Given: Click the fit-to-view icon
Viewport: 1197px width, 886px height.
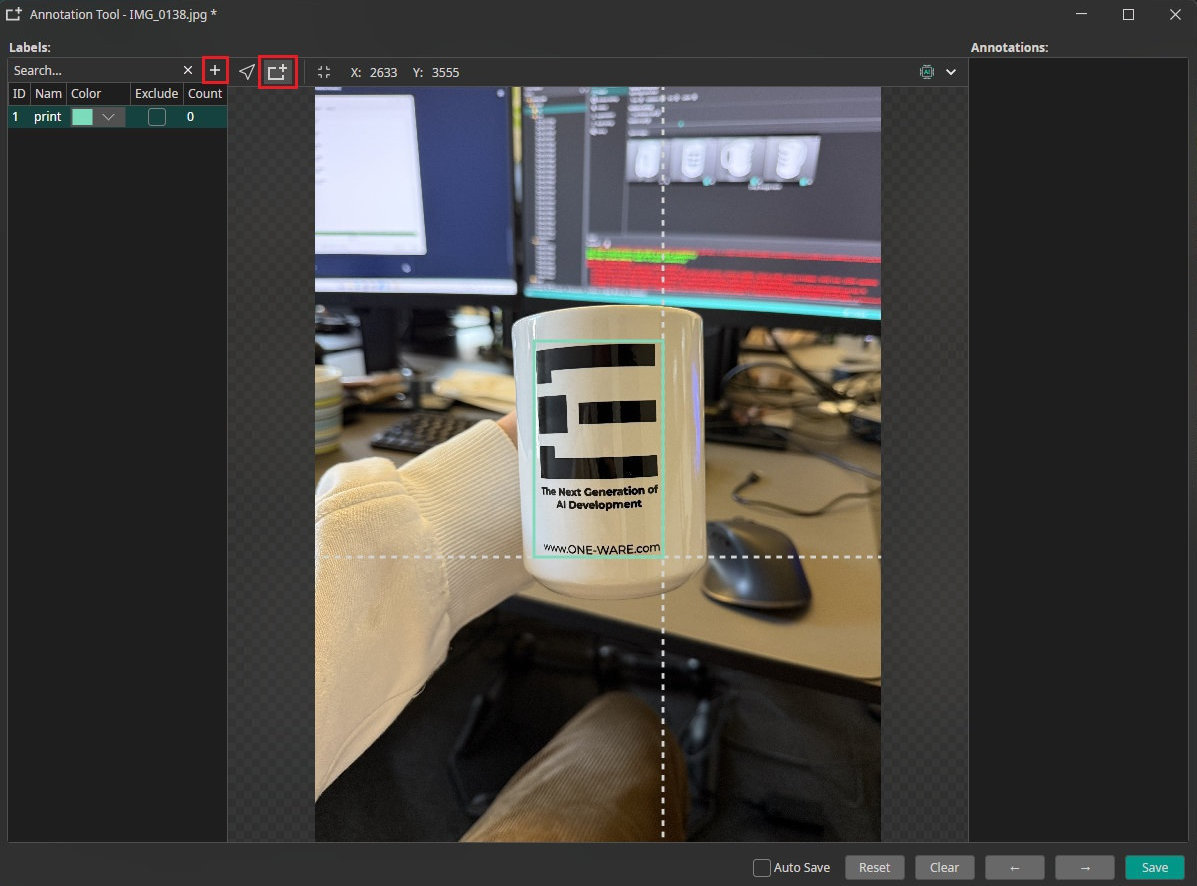Looking at the screenshot, I should coord(324,72).
